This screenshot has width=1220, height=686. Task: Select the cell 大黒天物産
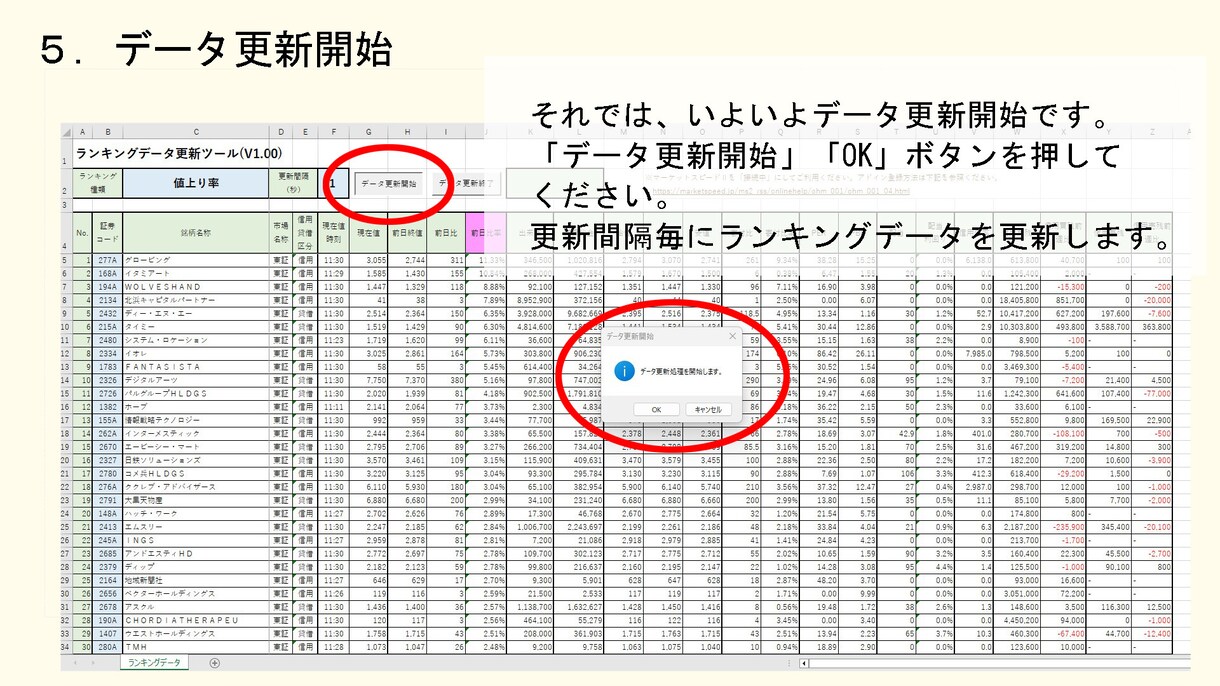coord(196,499)
